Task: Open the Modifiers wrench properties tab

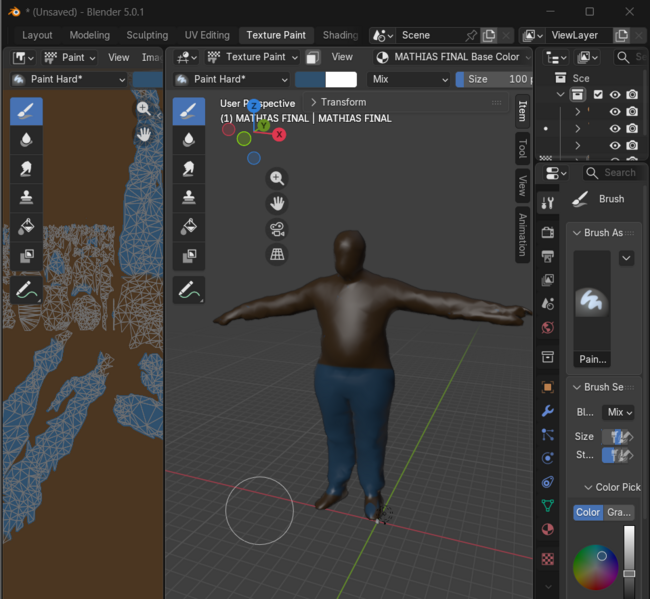Action: [547, 410]
